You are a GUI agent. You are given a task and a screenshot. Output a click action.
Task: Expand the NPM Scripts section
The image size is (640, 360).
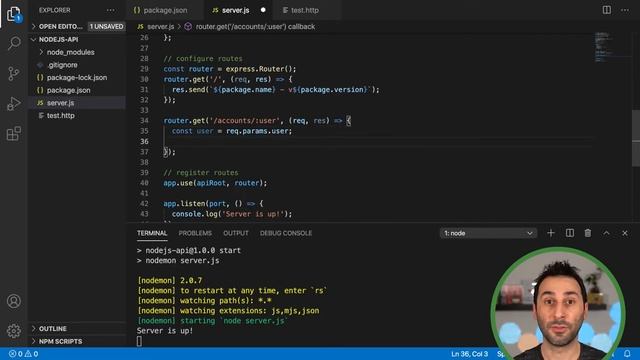(x=77, y=341)
